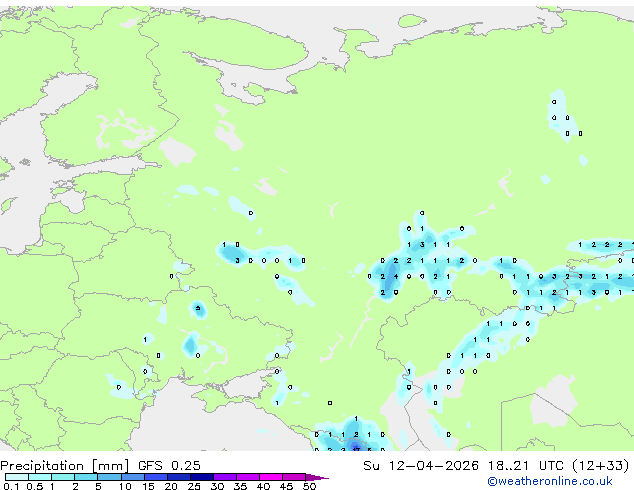The image size is (634, 490).
Task: Choose the 15–20 mm legend swatch
Action: (x=156, y=477)
